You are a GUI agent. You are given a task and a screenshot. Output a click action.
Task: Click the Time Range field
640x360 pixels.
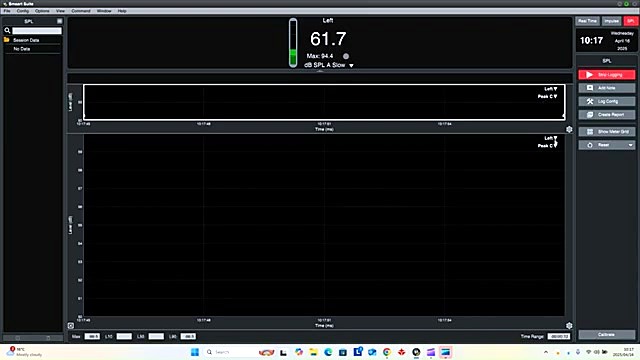pyautogui.click(x=559, y=336)
